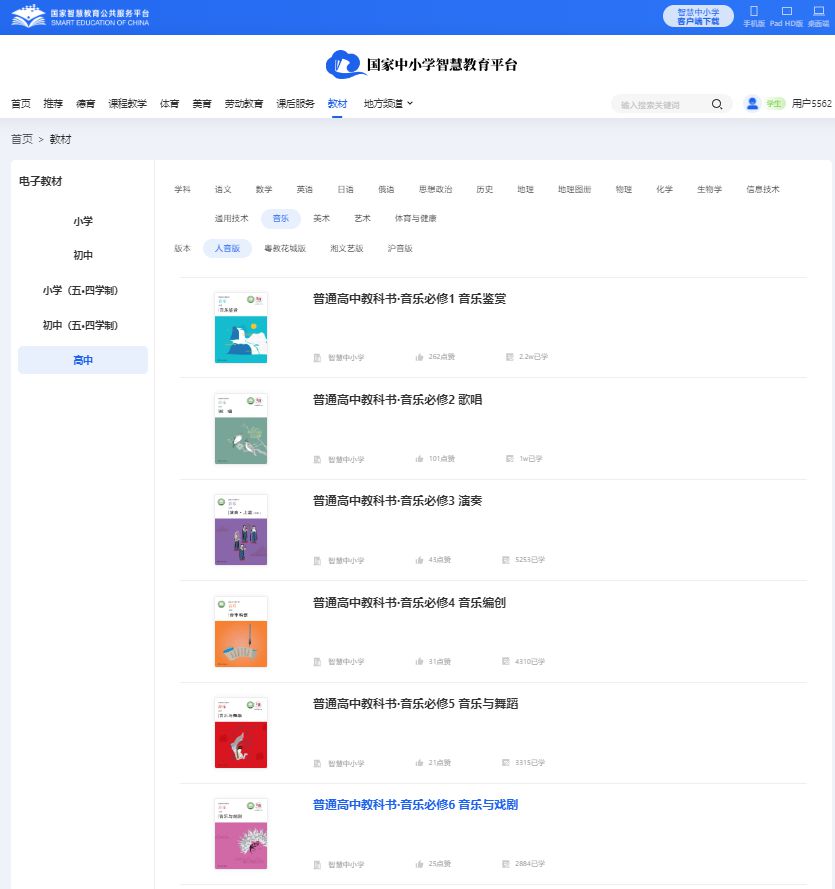Screen dimensions: 835x889
Task: Select 小学 in the 电子教材 sidebar
Action: coord(83,221)
